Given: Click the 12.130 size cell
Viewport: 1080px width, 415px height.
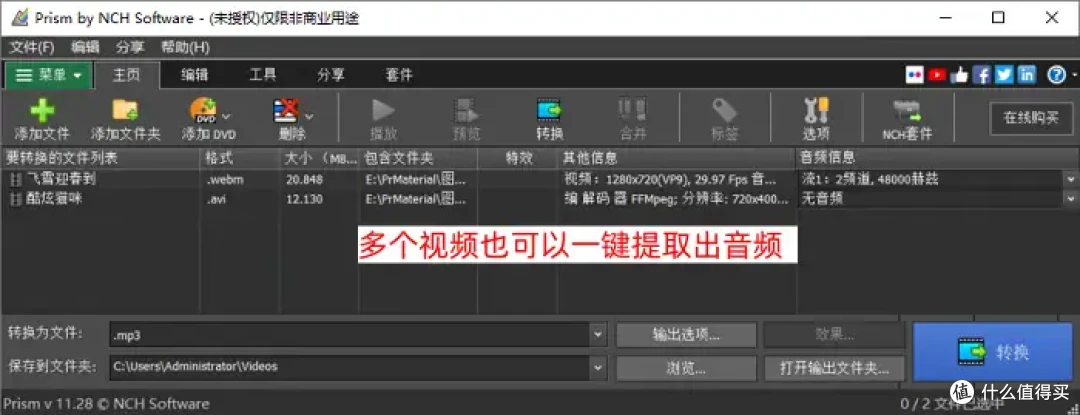Looking at the screenshot, I should [302, 199].
